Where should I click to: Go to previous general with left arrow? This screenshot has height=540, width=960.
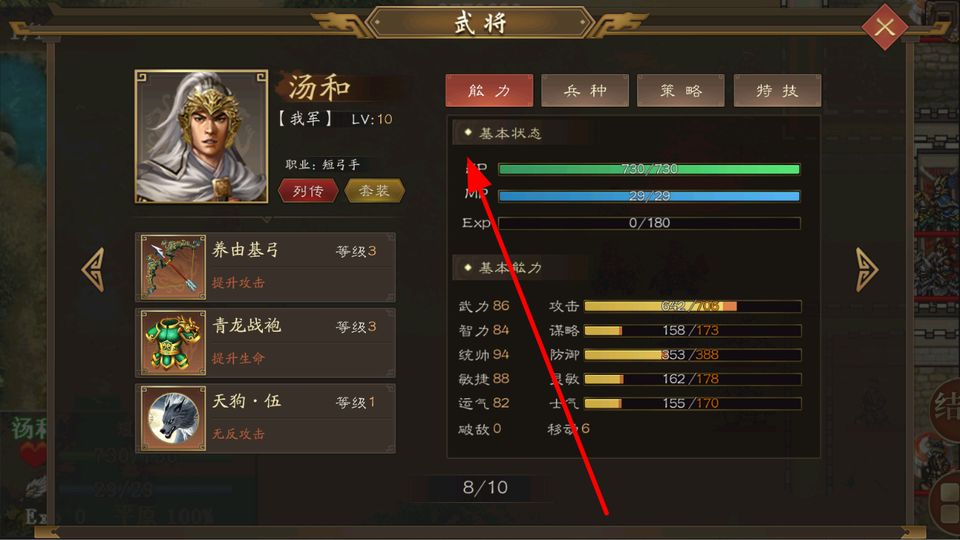pos(93,269)
